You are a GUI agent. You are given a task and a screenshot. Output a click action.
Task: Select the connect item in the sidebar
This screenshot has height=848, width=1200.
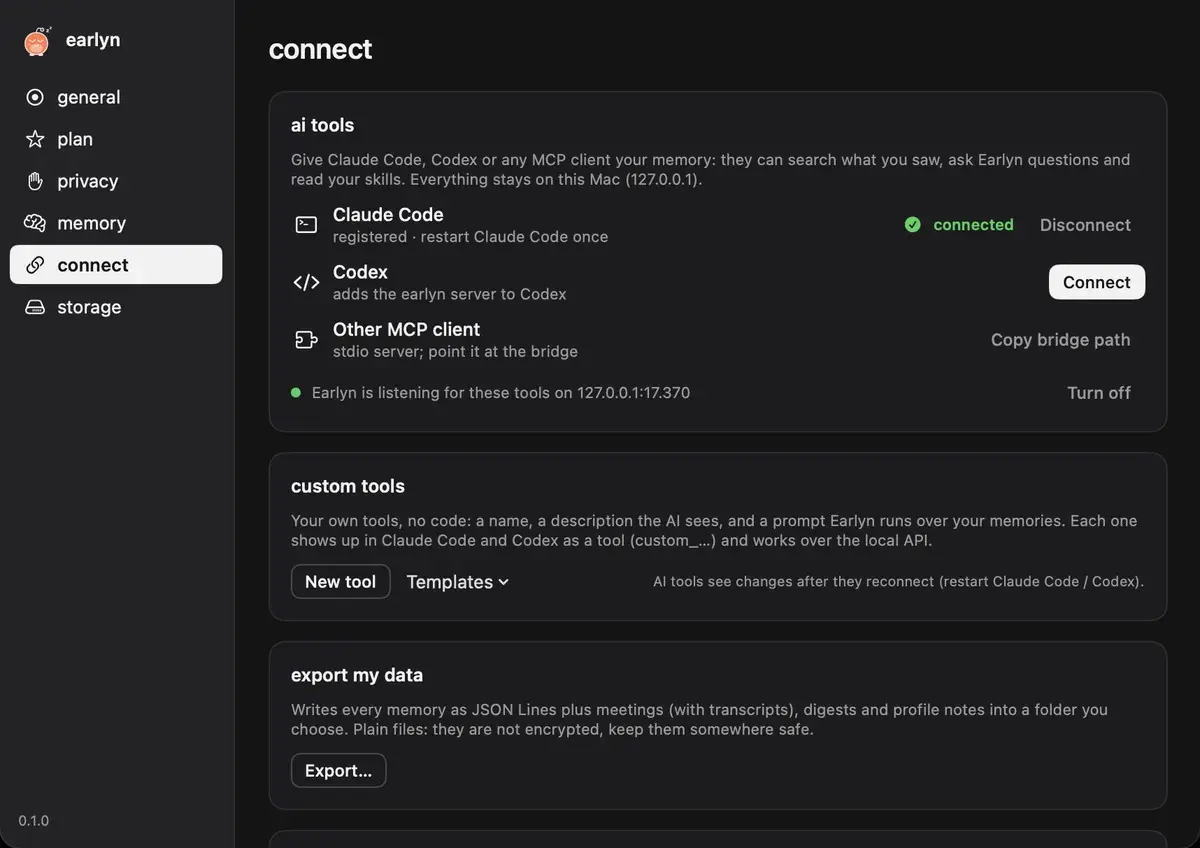coord(116,265)
